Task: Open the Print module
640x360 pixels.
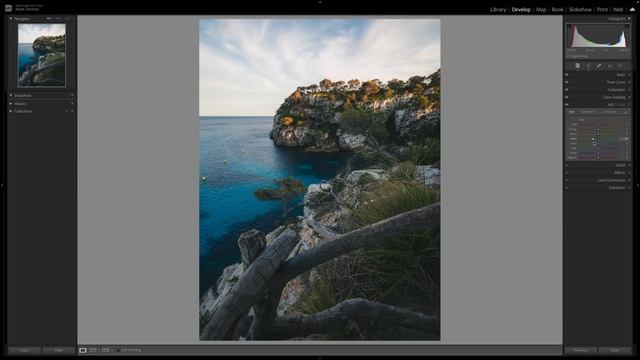Action: click(x=602, y=9)
